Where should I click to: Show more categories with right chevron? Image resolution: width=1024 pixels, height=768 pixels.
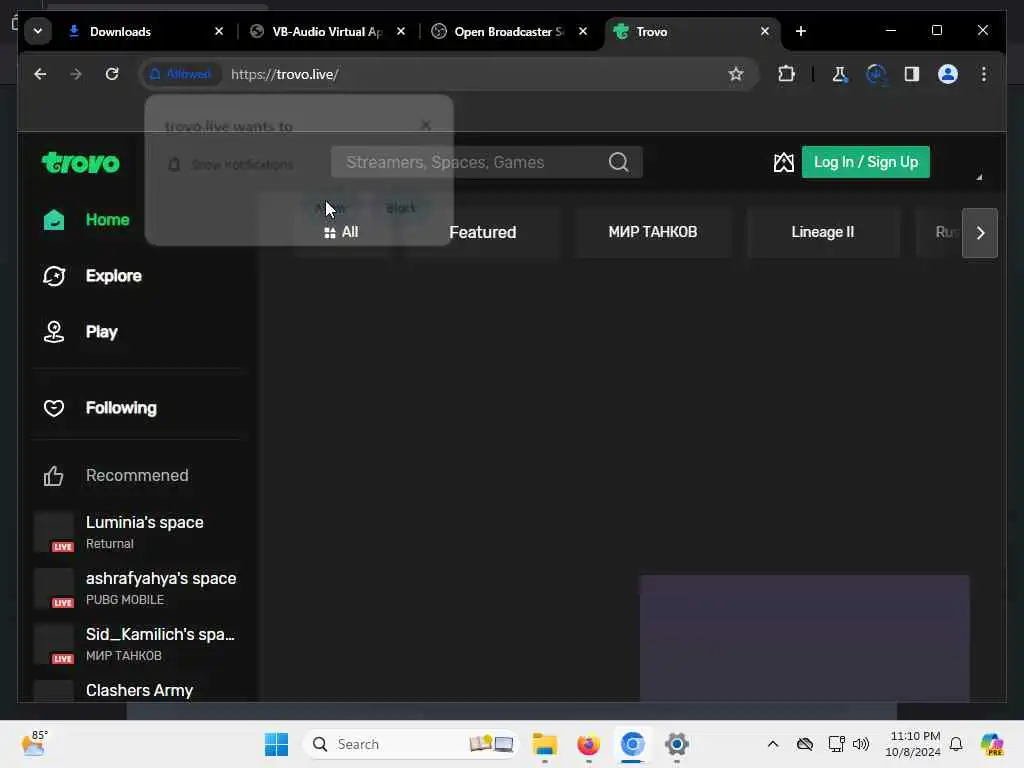(980, 233)
